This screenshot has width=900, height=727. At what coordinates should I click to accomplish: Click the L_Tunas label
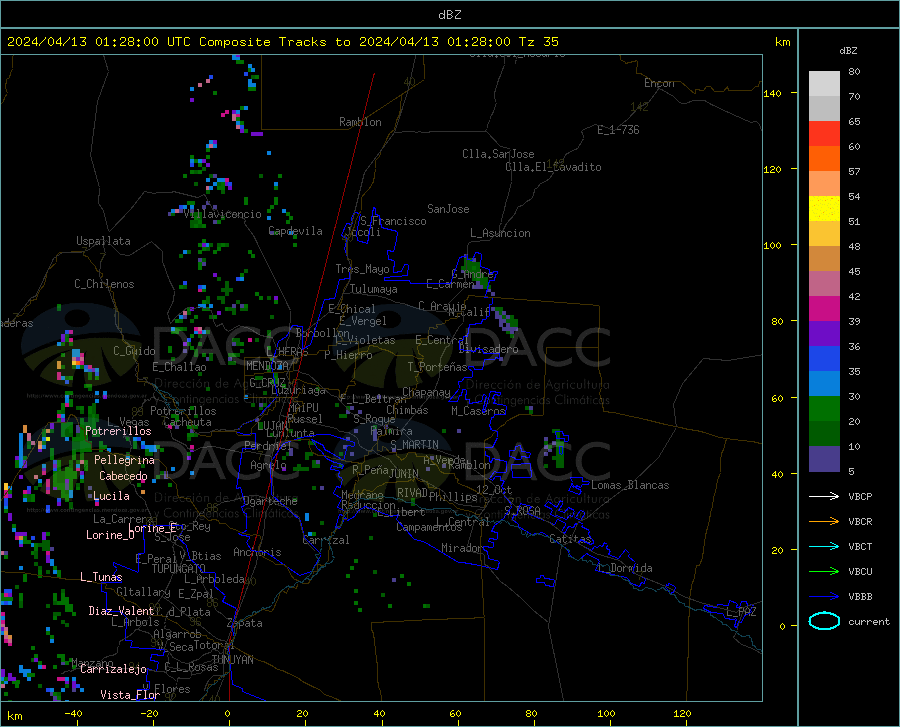click(101, 577)
